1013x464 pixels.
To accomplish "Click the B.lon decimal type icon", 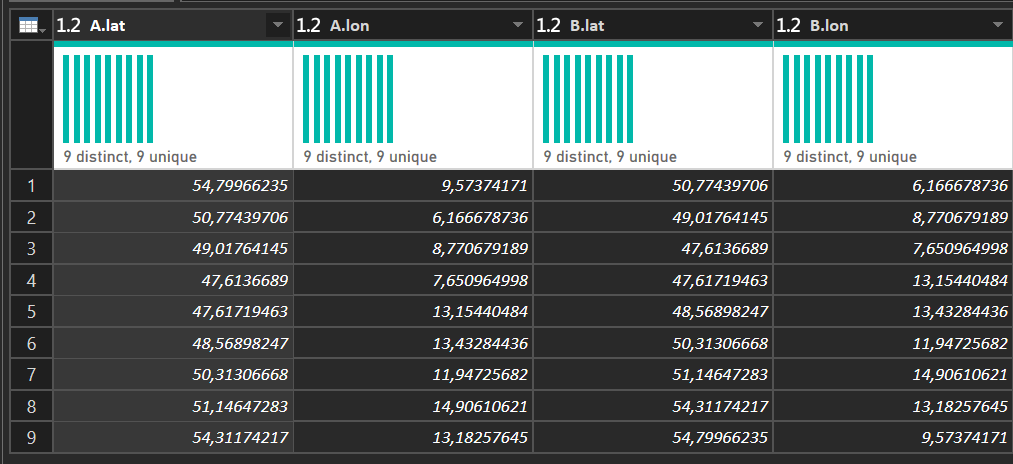I will point(789,25).
